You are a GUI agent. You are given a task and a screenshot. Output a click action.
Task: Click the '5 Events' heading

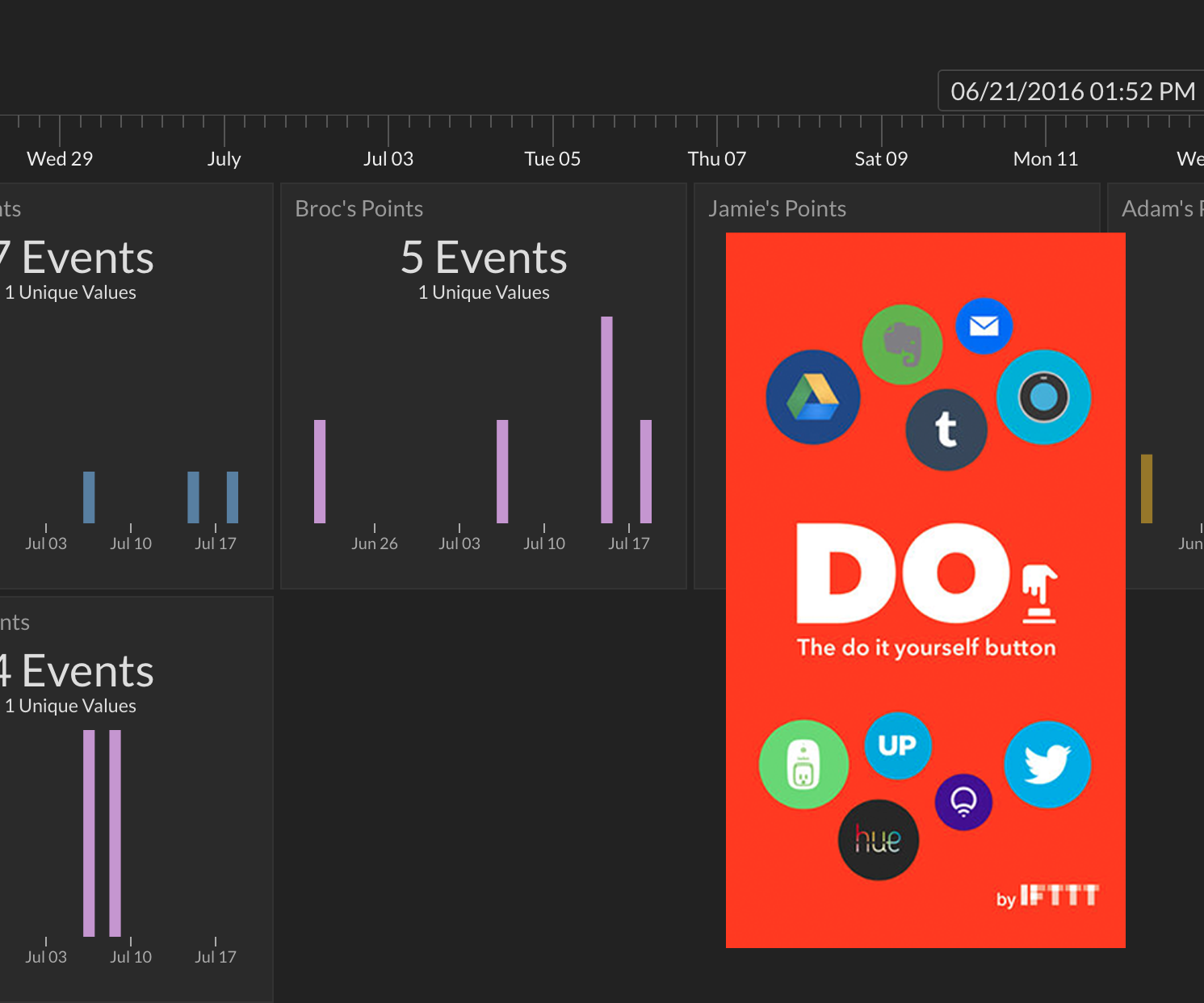tap(484, 258)
